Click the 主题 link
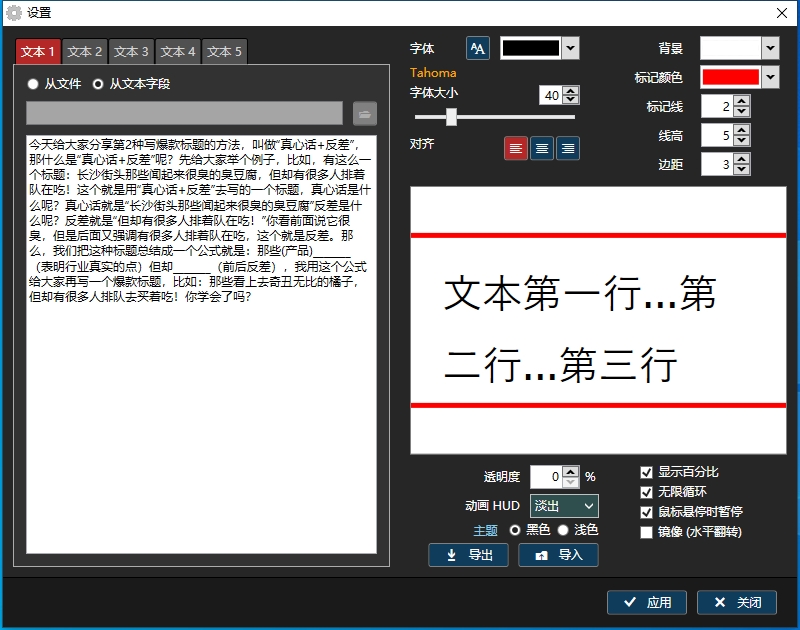Viewport: 800px width, 630px height. tap(484, 531)
